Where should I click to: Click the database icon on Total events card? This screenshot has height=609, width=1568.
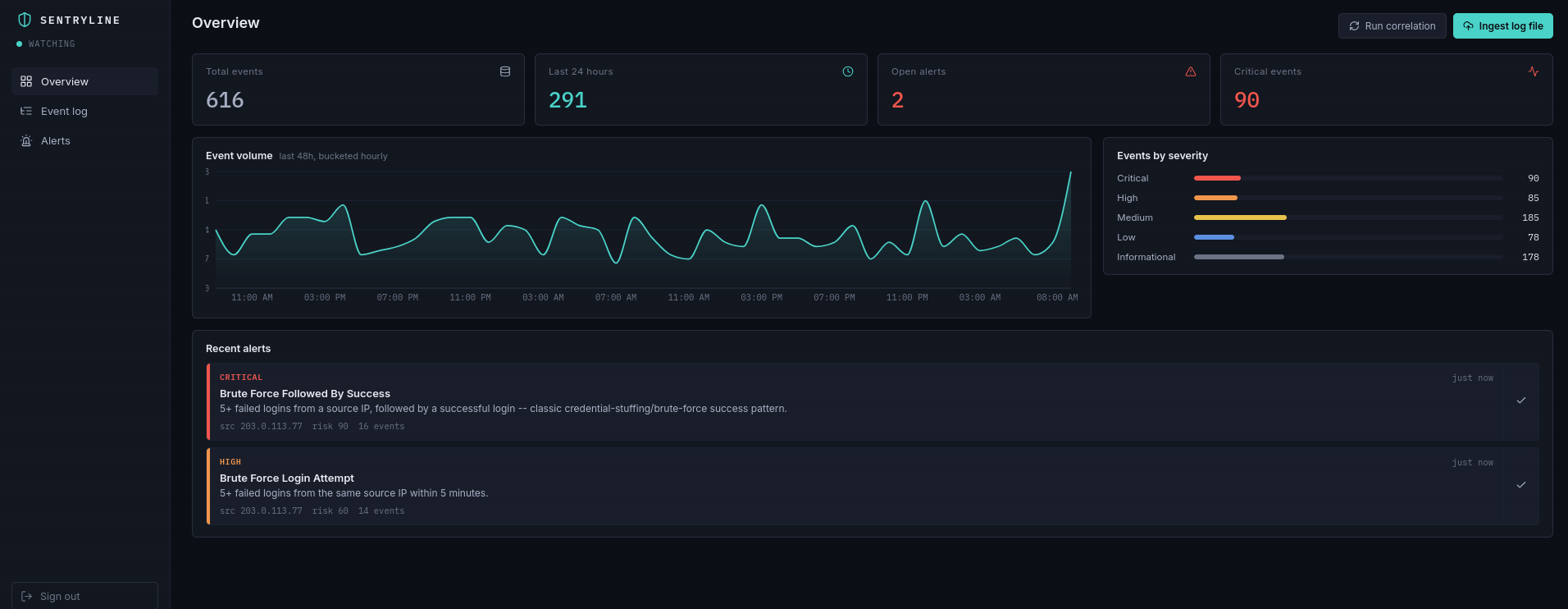click(x=505, y=71)
